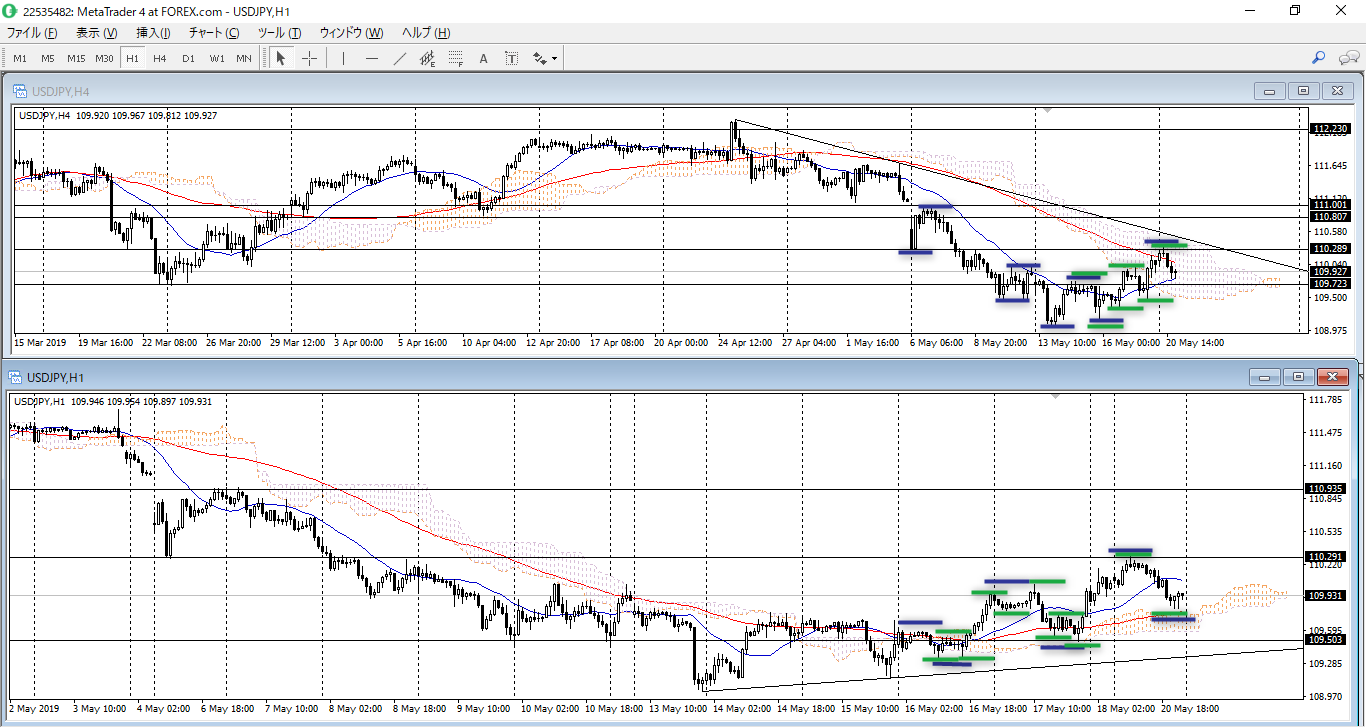Open the ファイル (F) menu
This screenshot has height=728, width=1366.
coord(32,33)
